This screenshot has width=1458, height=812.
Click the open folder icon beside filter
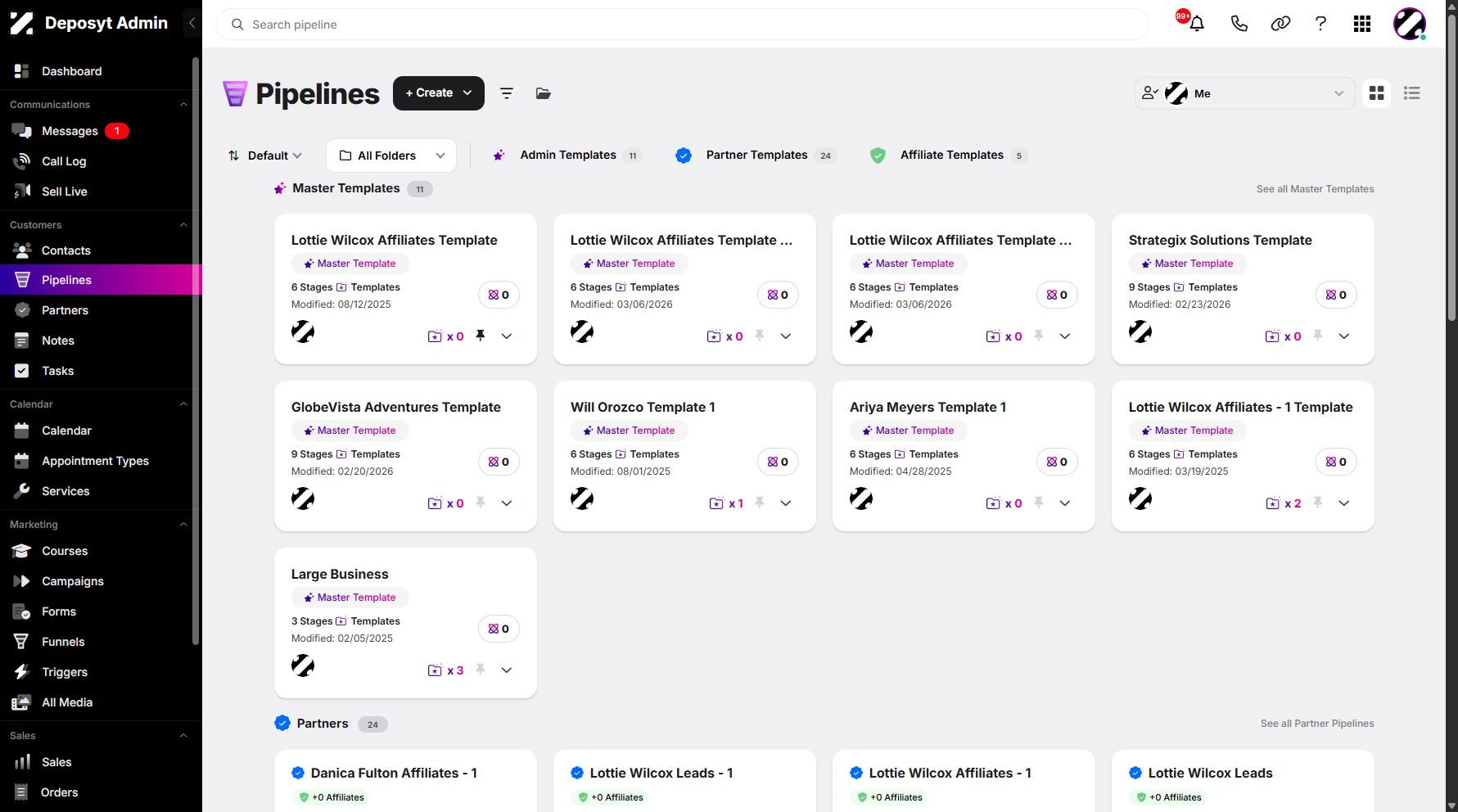543,93
